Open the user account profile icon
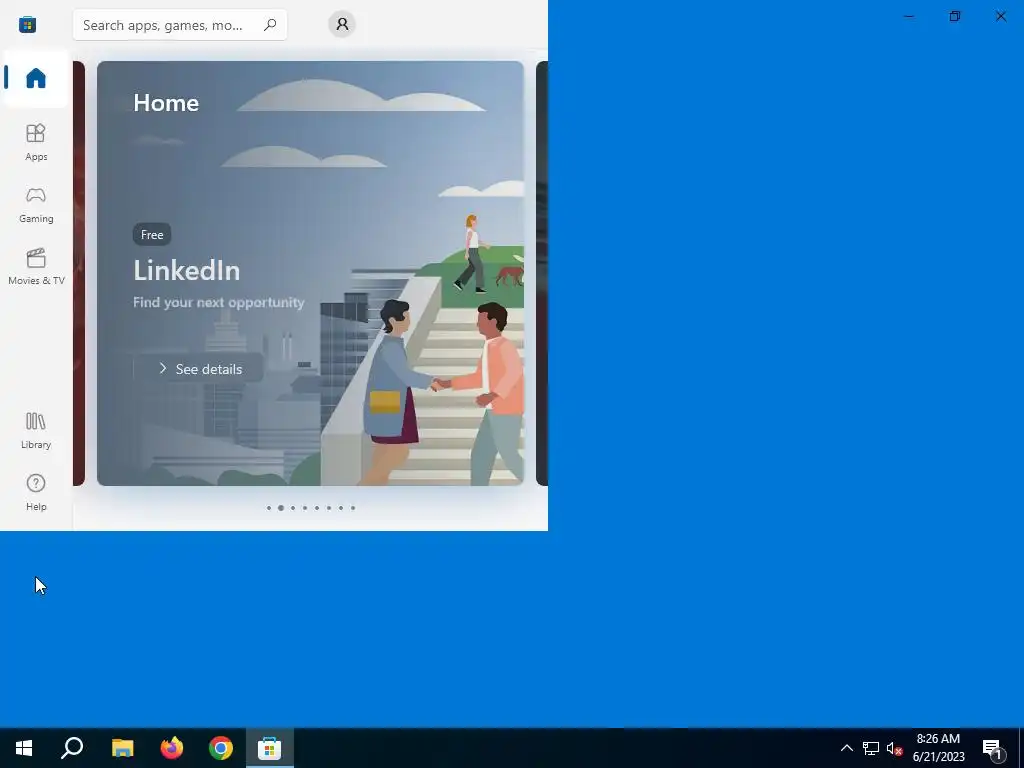 point(342,24)
